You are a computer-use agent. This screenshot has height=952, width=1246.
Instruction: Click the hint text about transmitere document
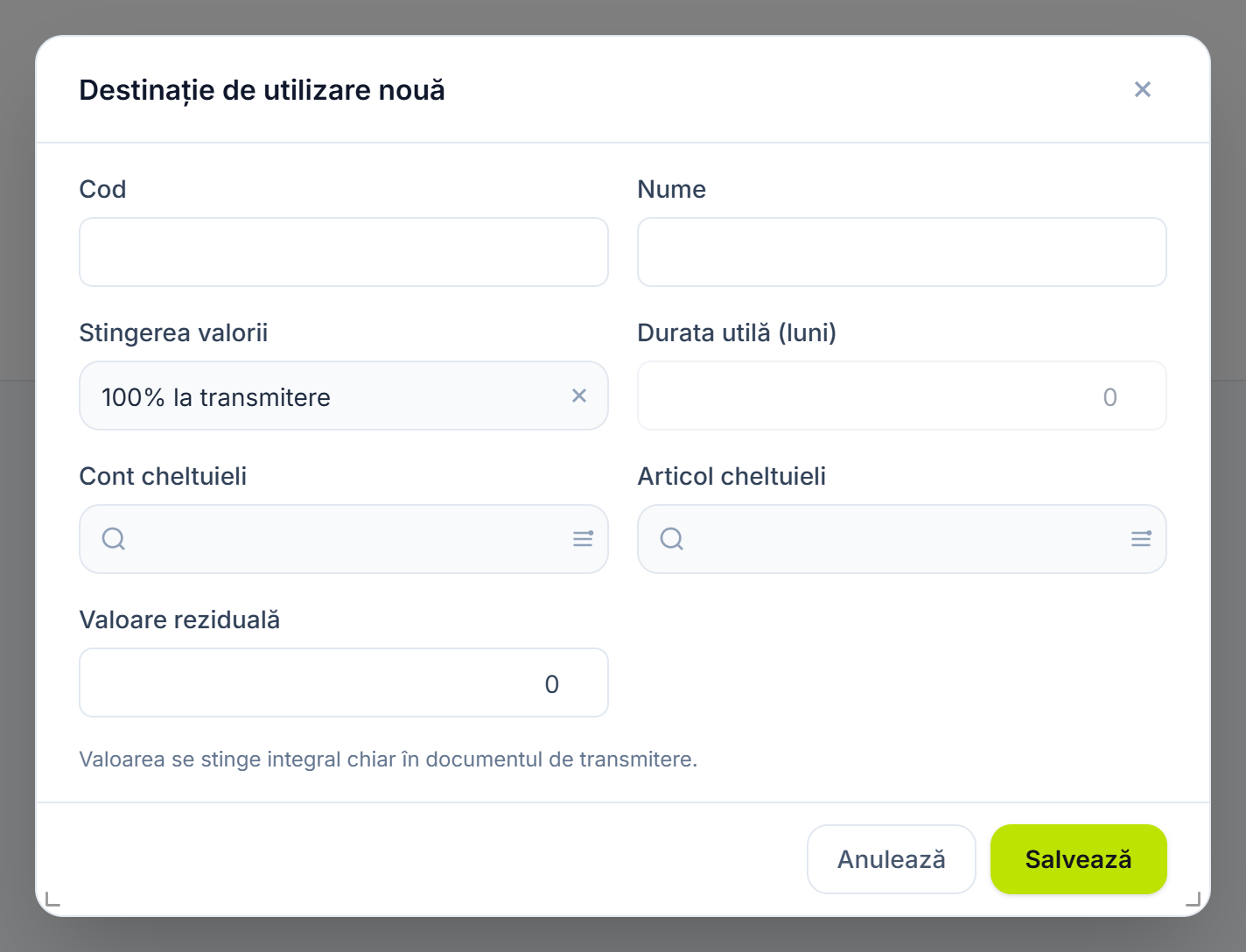tap(388, 759)
